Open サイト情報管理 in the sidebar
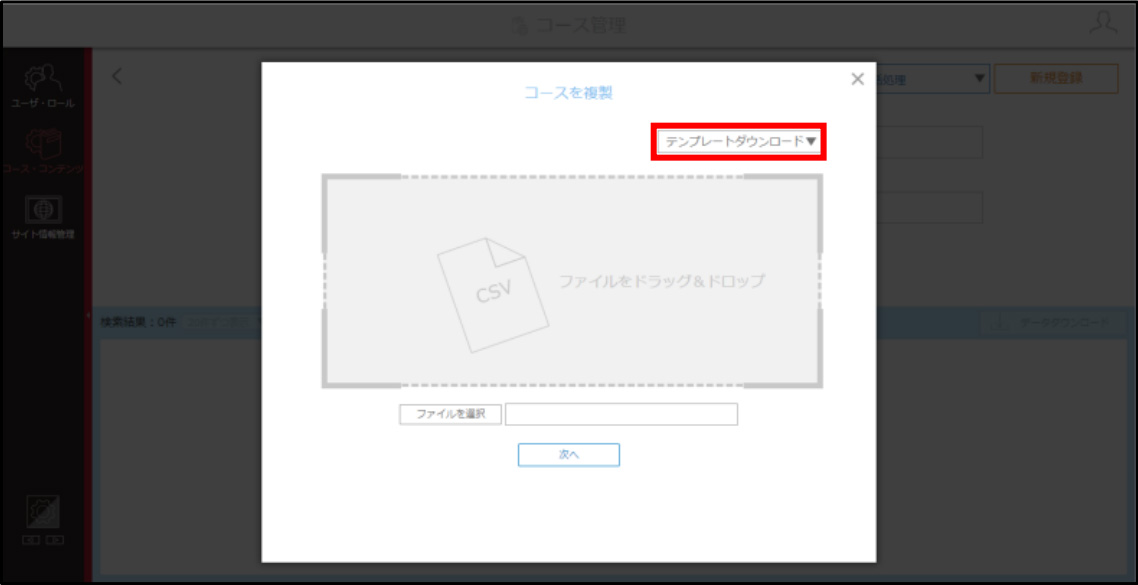Viewport: 1138px width, 585px height. (x=43, y=218)
